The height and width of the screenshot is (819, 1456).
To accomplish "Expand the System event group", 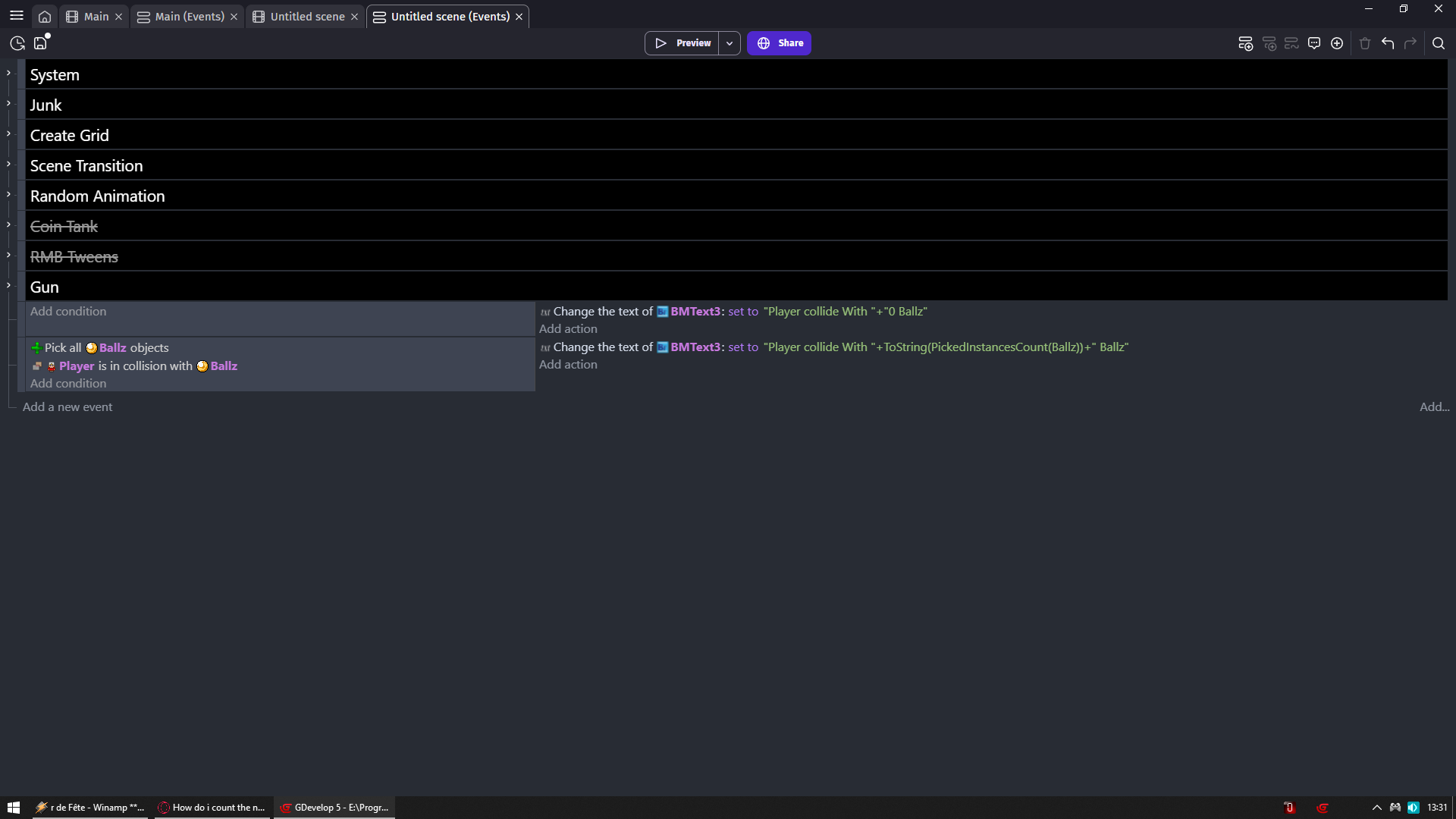I will (8, 73).
